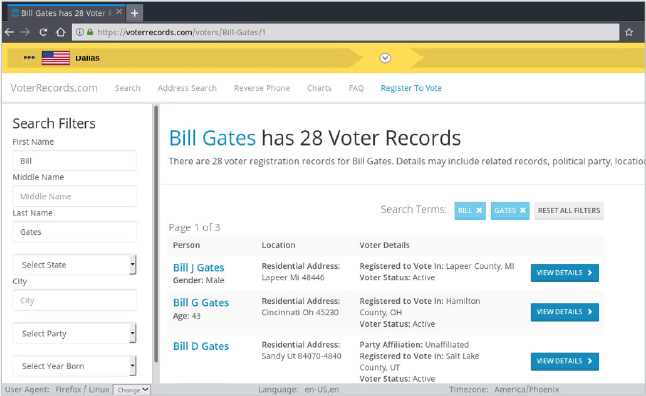Click the Dallas label in yellow bar

pyautogui.click(x=87, y=58)
